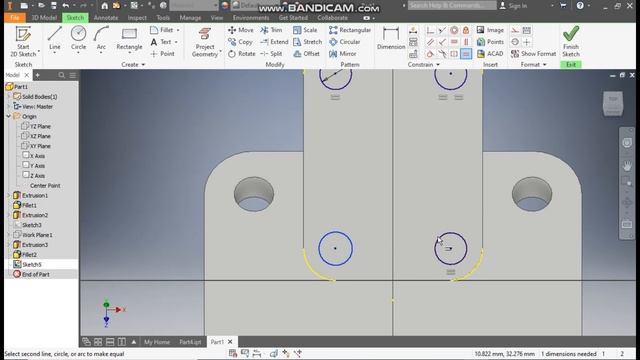This screenshot has height=360, width=640.
Task: Switch to Annotate ribbon tab
Action: [106, 18]
